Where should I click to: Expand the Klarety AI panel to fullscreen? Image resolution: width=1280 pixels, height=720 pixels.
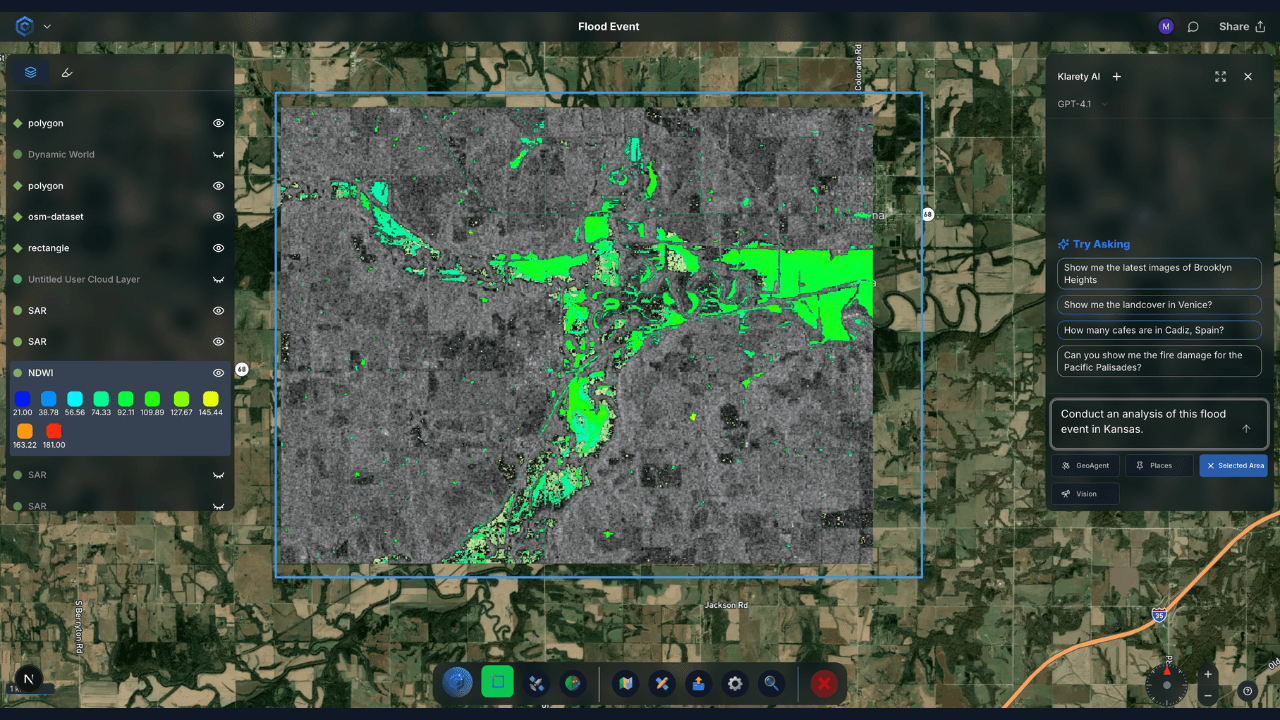(x=1220, y=77)
